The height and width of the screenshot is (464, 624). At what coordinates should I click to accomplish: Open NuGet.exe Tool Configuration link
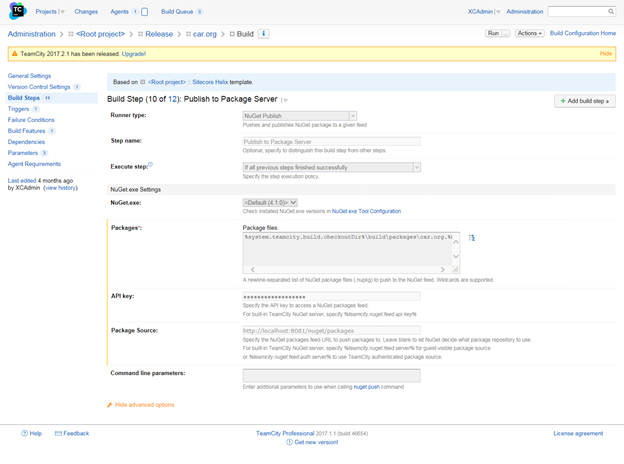(367, 211)
